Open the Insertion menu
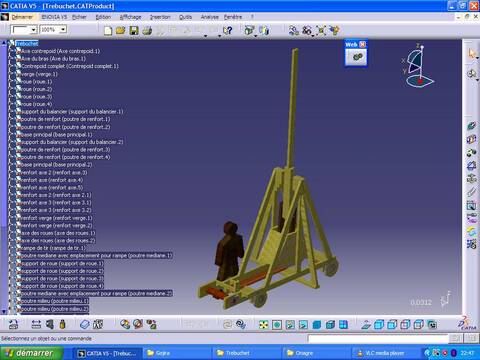This screenshot has width=480, height=360. 160,17
